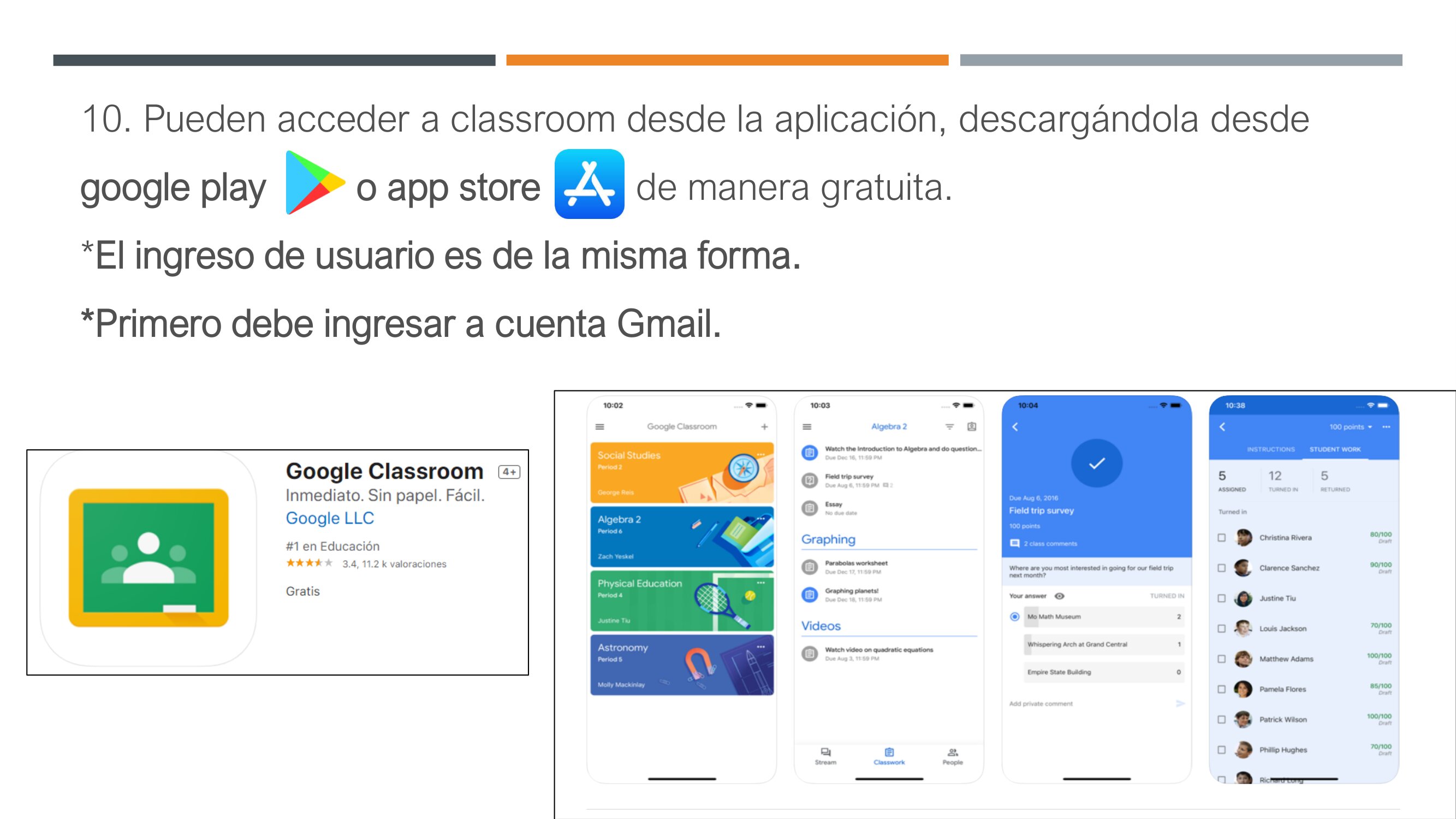Tap the plus icon in Google Classroom header
The image size is (1456, 819).
point(764,427)
